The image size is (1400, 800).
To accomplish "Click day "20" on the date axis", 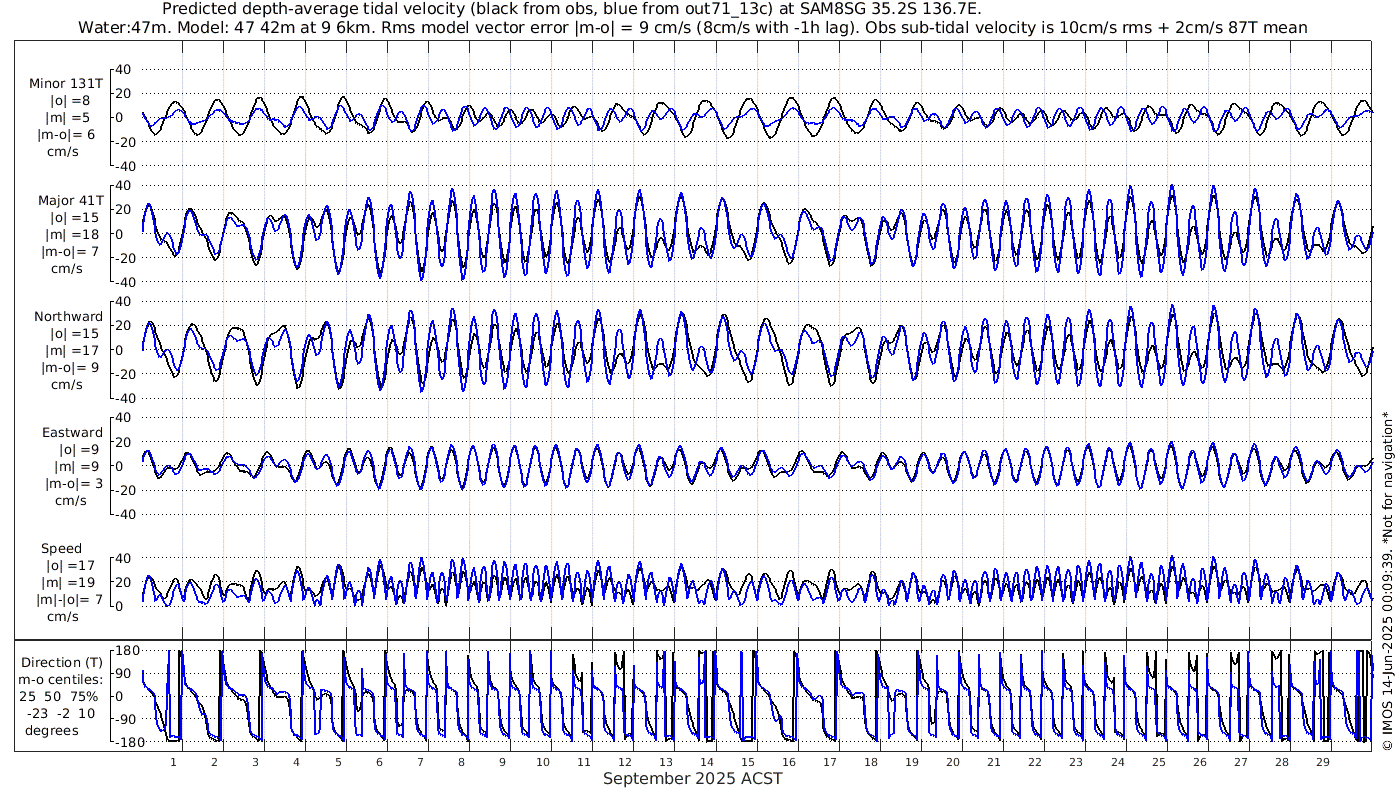I will pos(953,762).
